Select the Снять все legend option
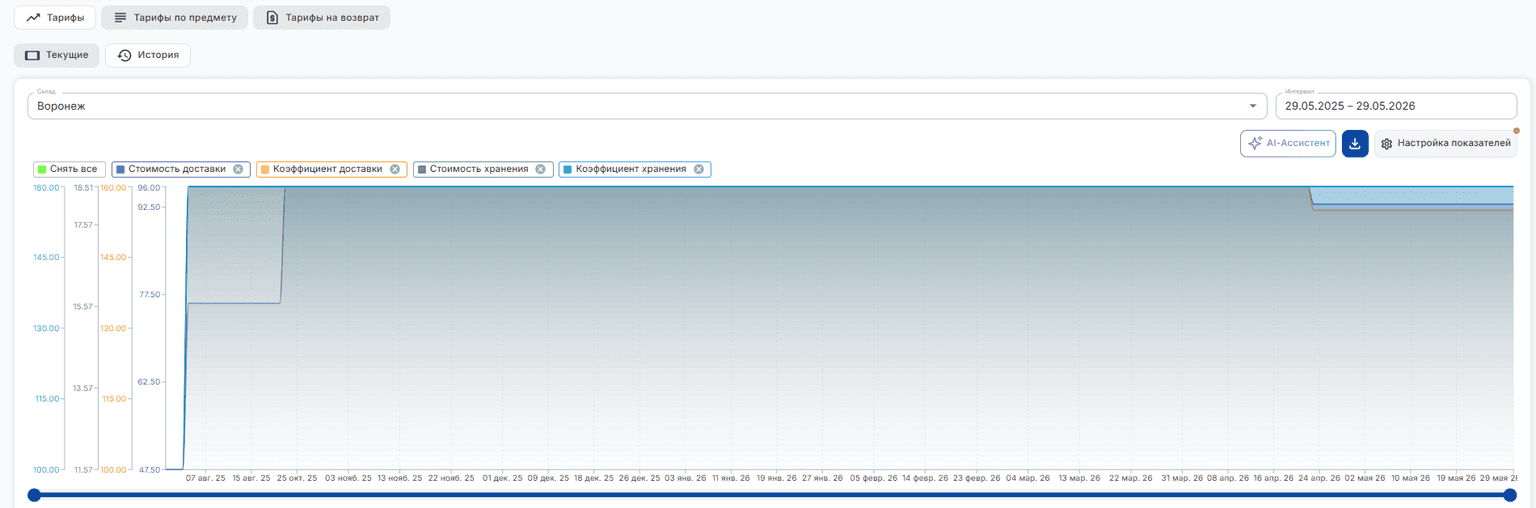Viewport: 1536px width, 508px height. (69, 169)
